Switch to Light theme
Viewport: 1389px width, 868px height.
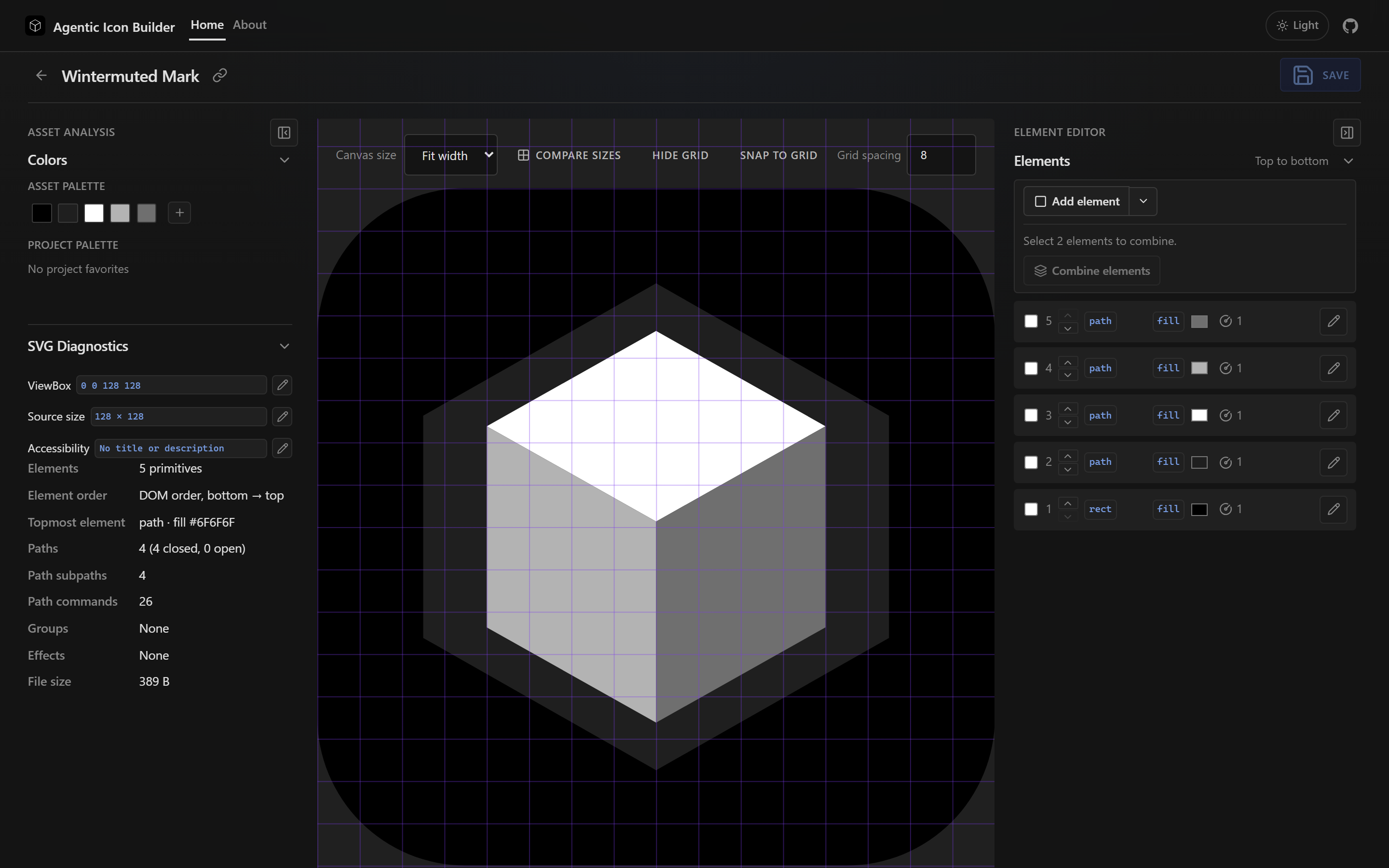(1296, 26)
